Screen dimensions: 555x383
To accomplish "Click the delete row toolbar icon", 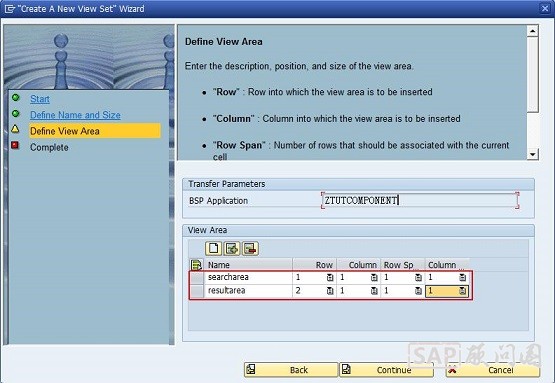I will pyautogui.click(x=250, y=248).
